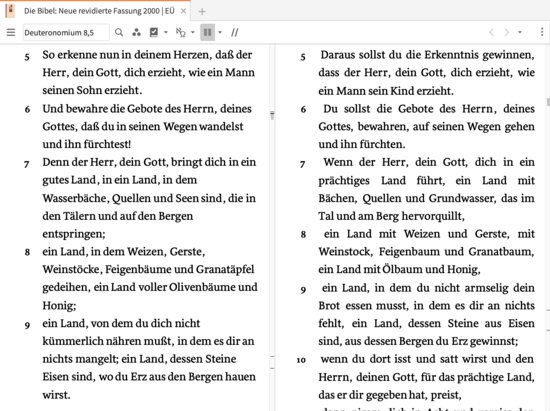Click verse number 10 in right column
Viewport: 550px width, 411px height.
click(x=301, y=360)
